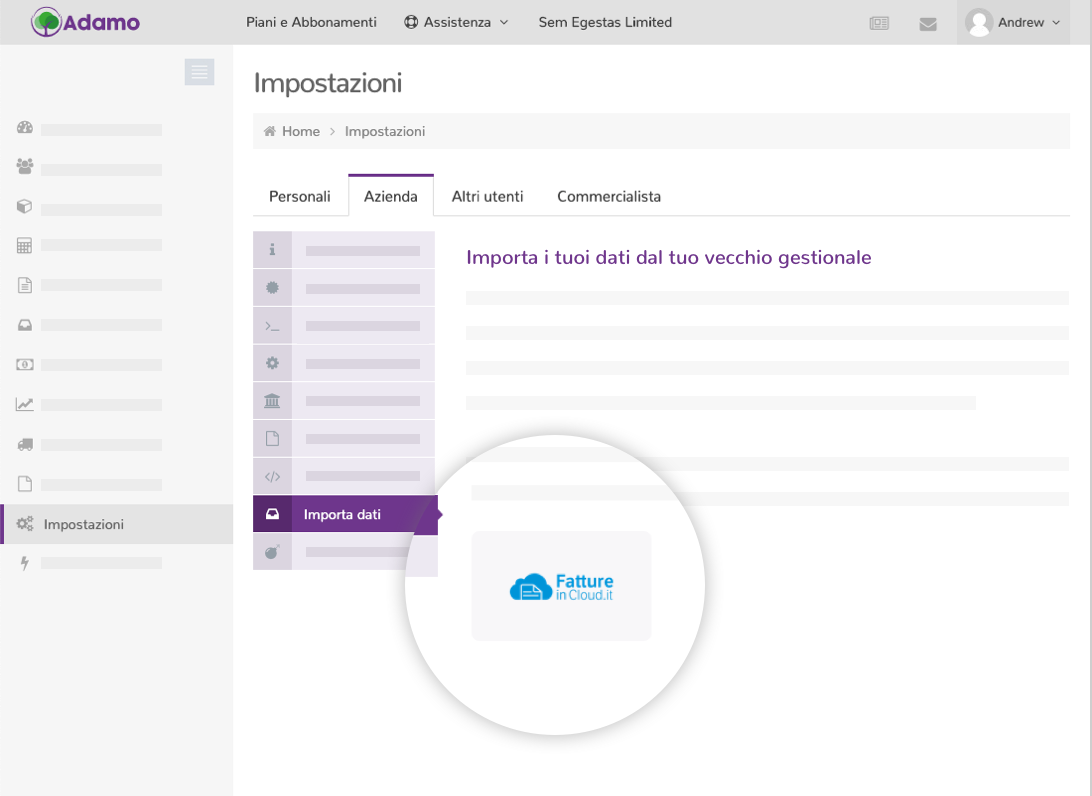The image size is (1092, 796).
Task: Open the news icon in top bar
Action: 879,24
